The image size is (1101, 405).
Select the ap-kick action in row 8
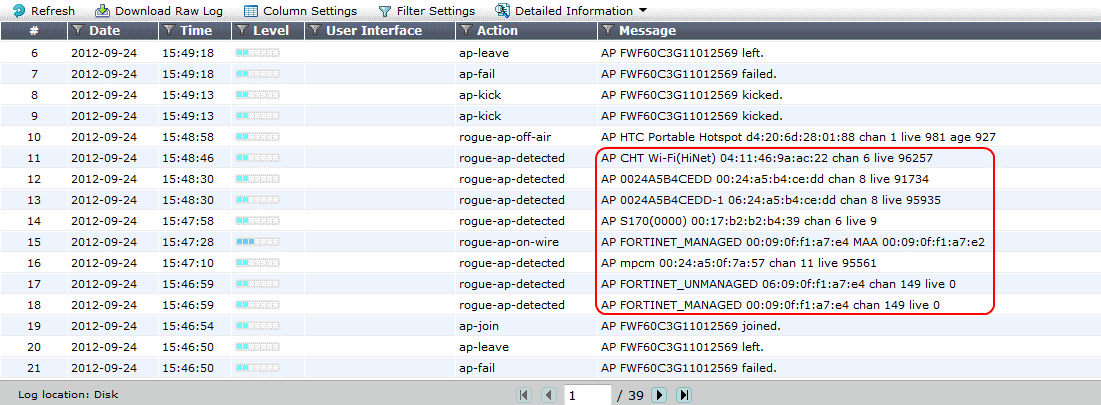480,95
